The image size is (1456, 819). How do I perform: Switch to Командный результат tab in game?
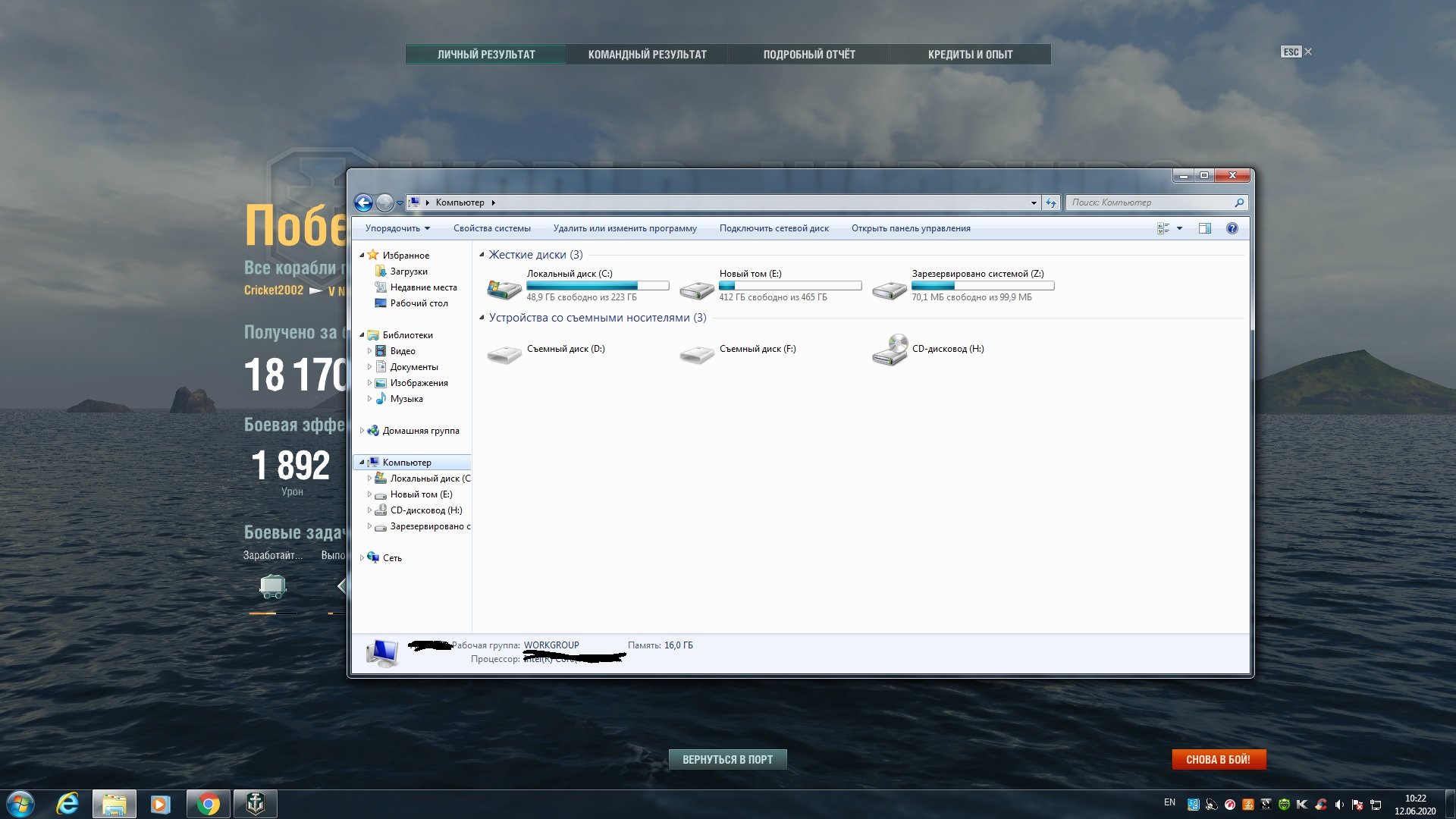click(x=647, y=55)
